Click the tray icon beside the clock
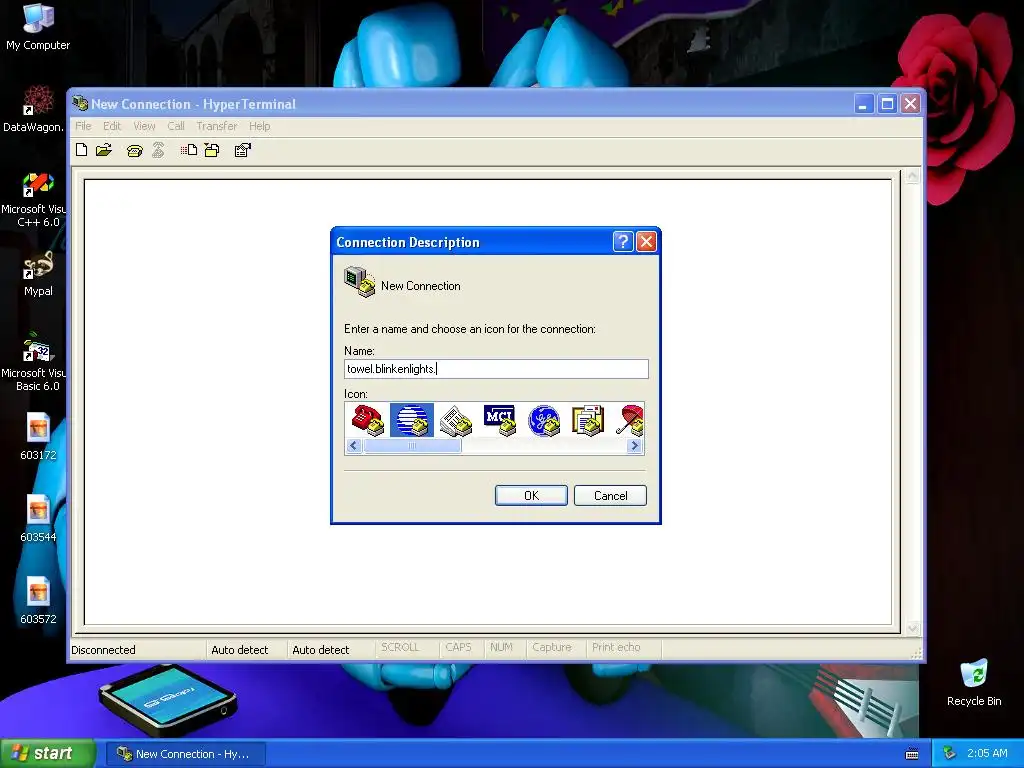Viewport: 1024px width, 768px height. [x=950, y=754]
